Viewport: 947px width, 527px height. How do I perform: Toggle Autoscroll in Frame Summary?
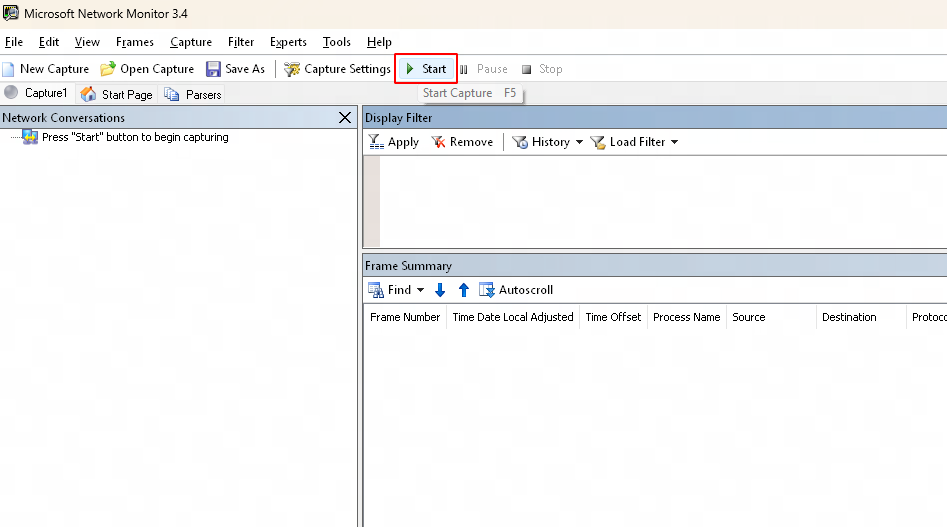[516, 290]
